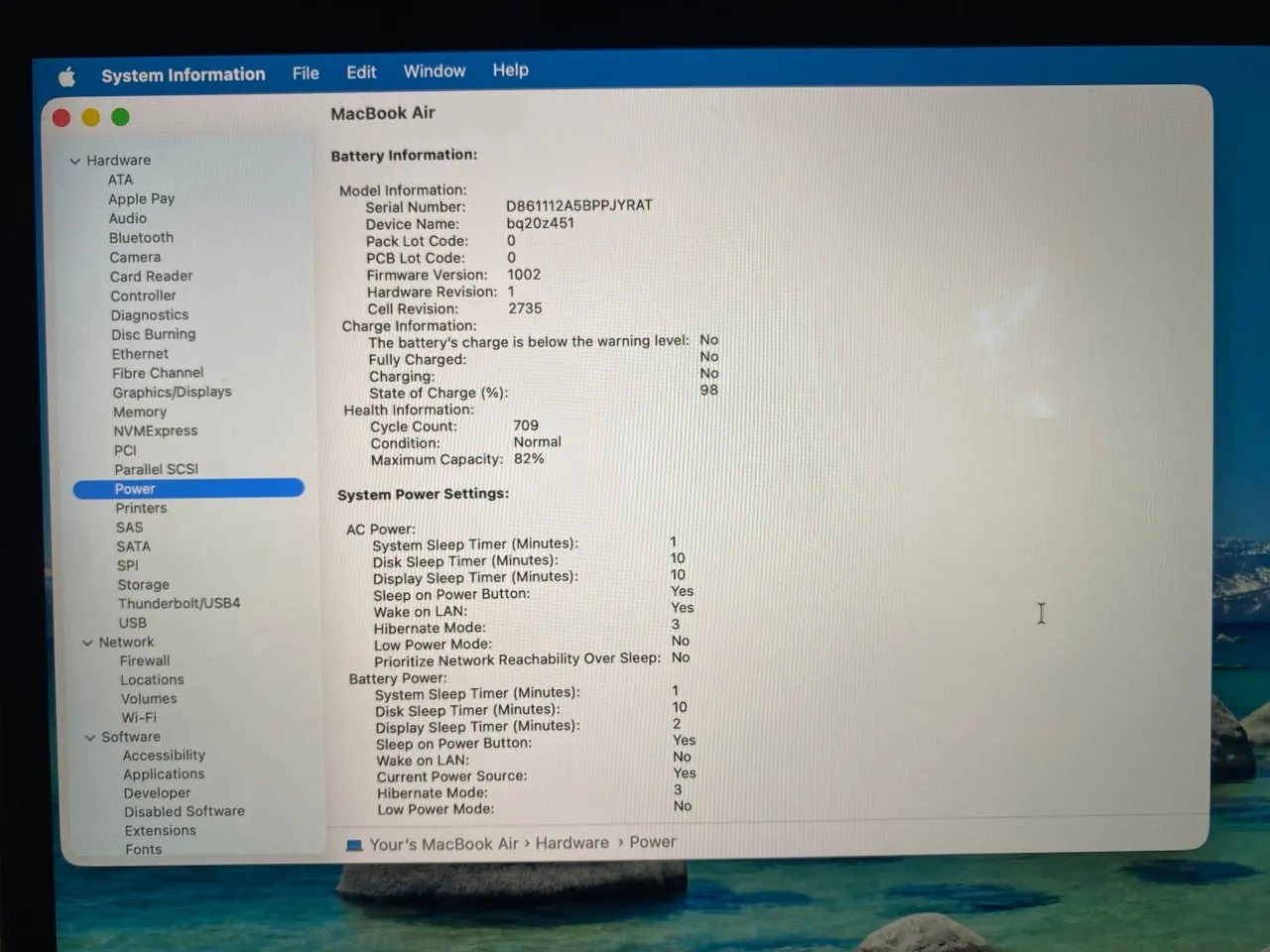Select NVMExpress in the sidebar
The image size is (1270, 952).
[155, 431]
